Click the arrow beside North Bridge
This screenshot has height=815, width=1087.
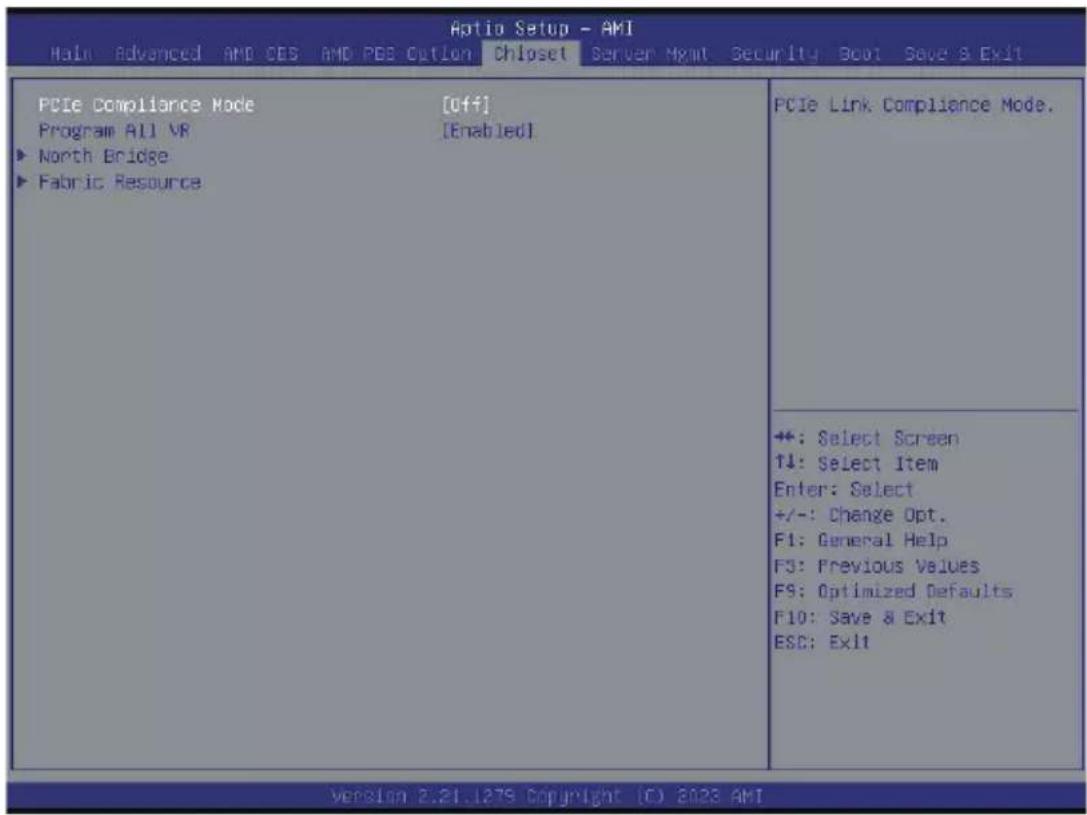(22, 156)
